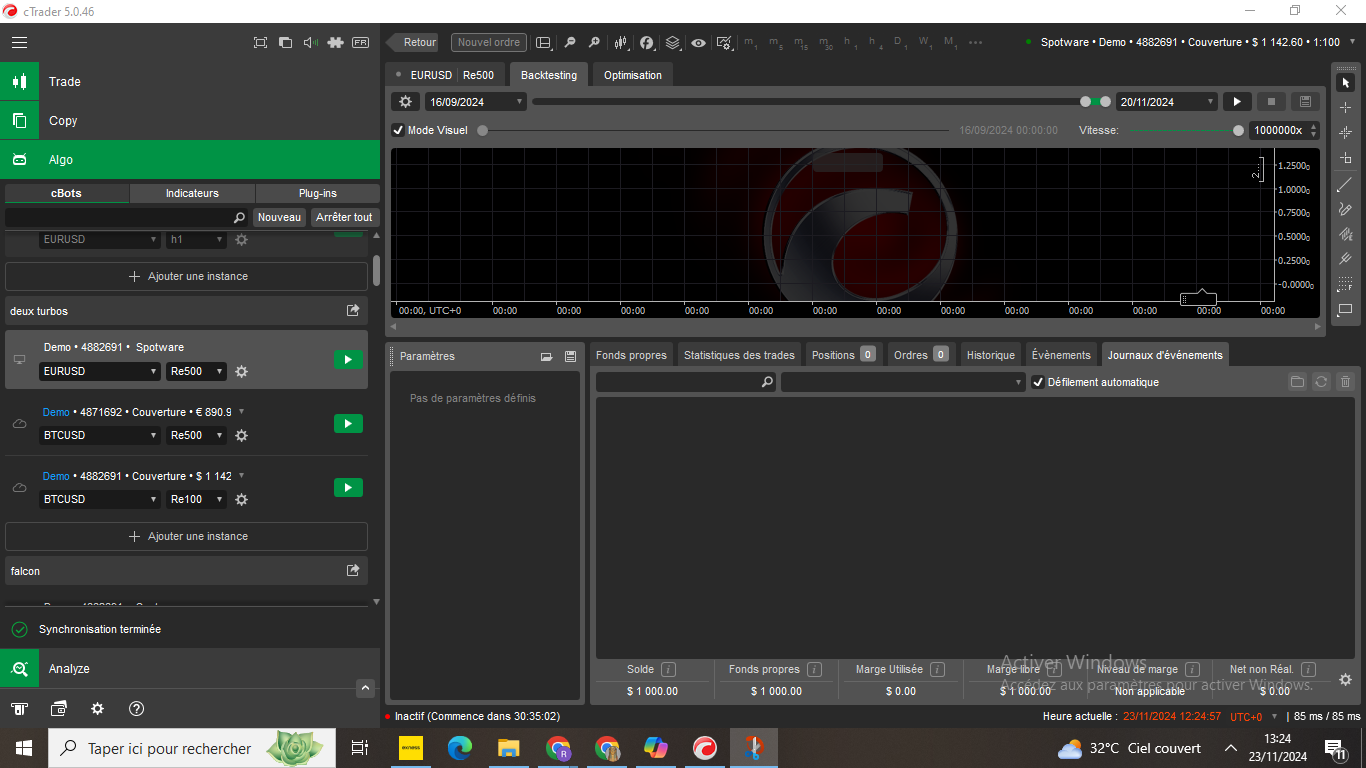The height and width of the screenshot is (768, 1366).
Task: Open the candlestick chart type menu
Action: 621,43
